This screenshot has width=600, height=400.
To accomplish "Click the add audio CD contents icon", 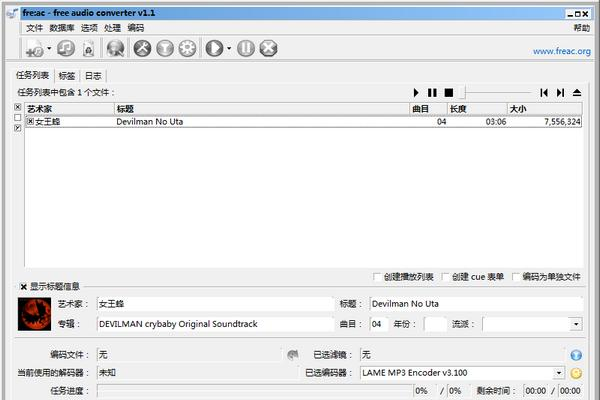I will (66, 49).
